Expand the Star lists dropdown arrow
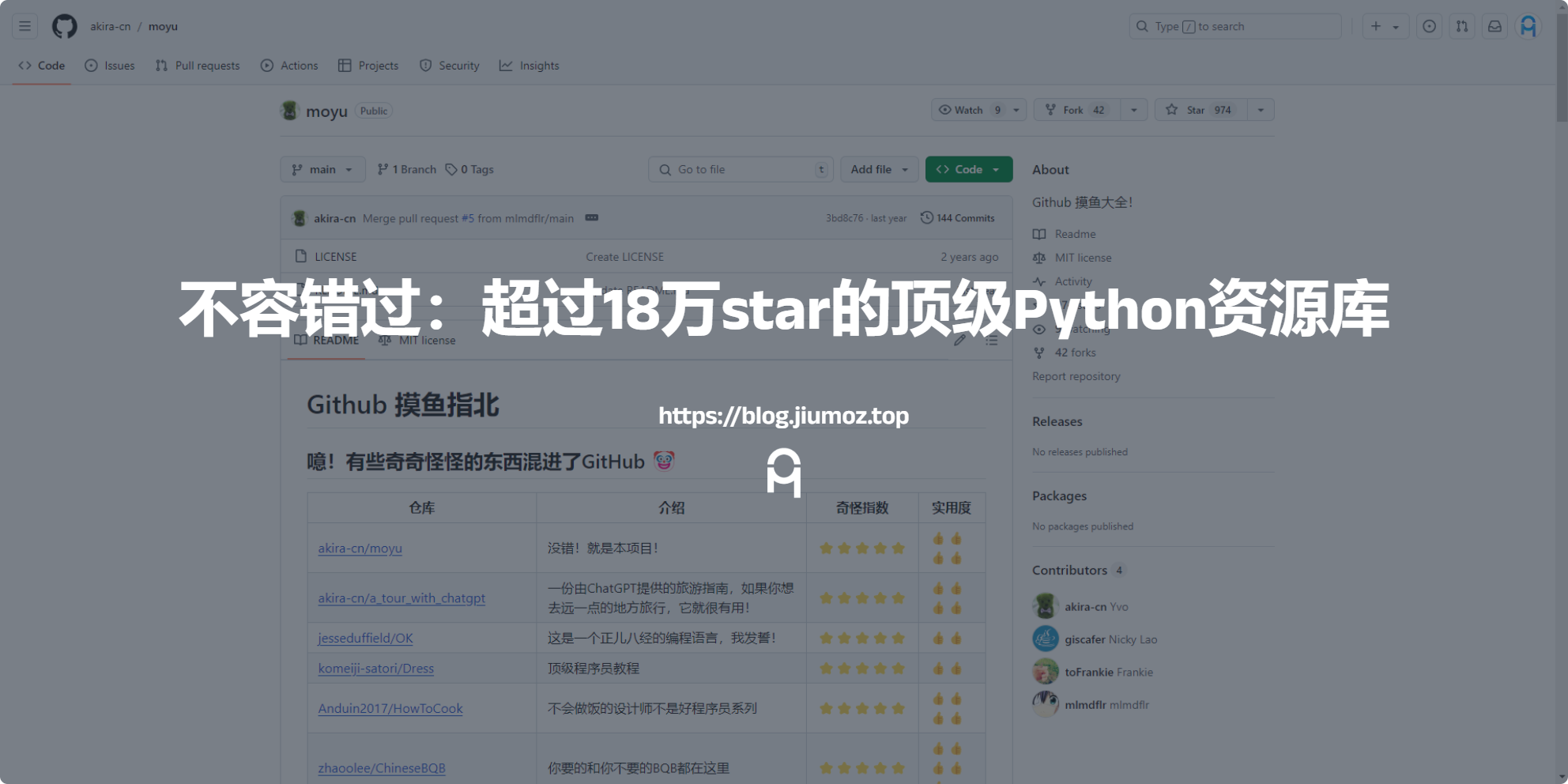The image size is (1568, 784). (x=1261, y=110)
